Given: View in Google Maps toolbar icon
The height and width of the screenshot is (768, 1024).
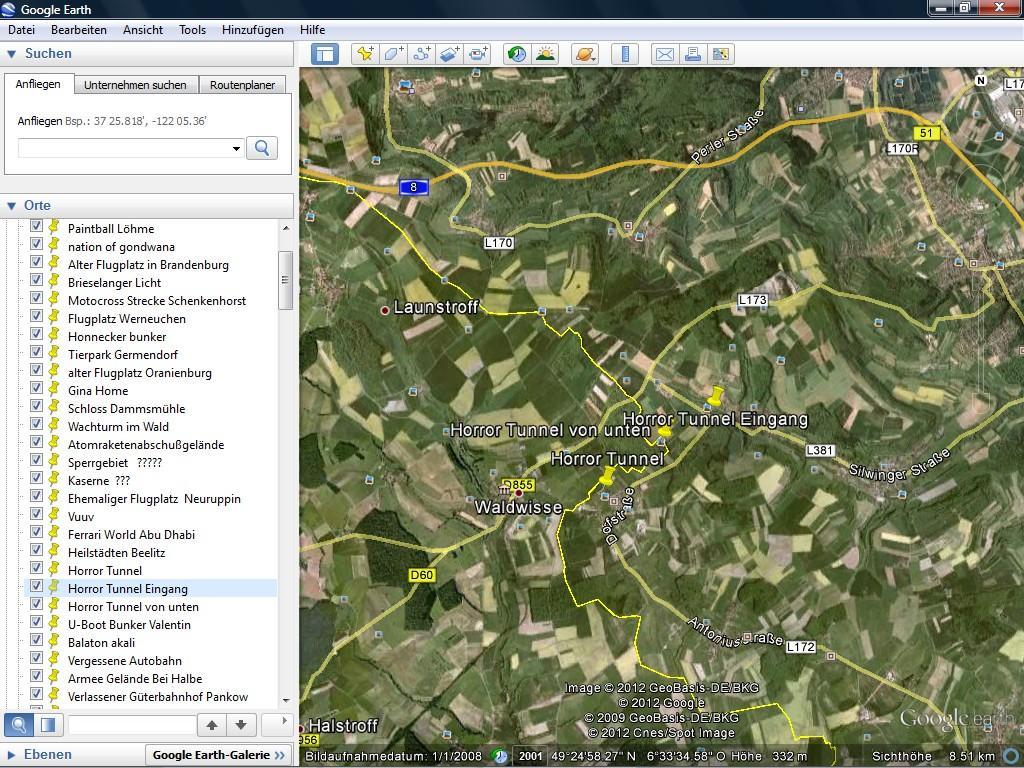Looking at the screenshot, I should 720,54.
